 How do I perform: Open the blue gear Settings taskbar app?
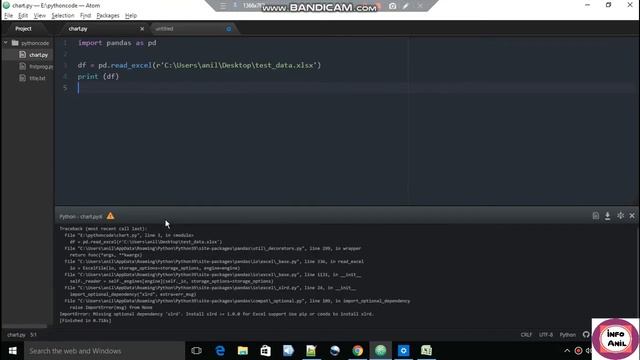(403, 351)
